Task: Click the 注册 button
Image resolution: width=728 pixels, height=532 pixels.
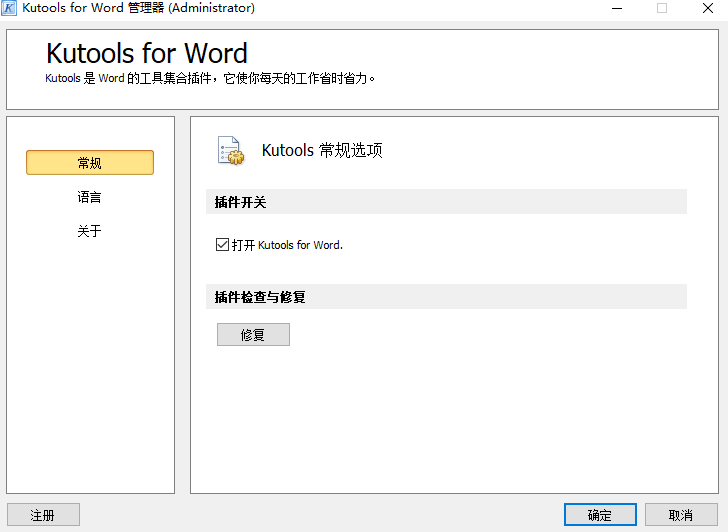Action: [x=43, y=515]
